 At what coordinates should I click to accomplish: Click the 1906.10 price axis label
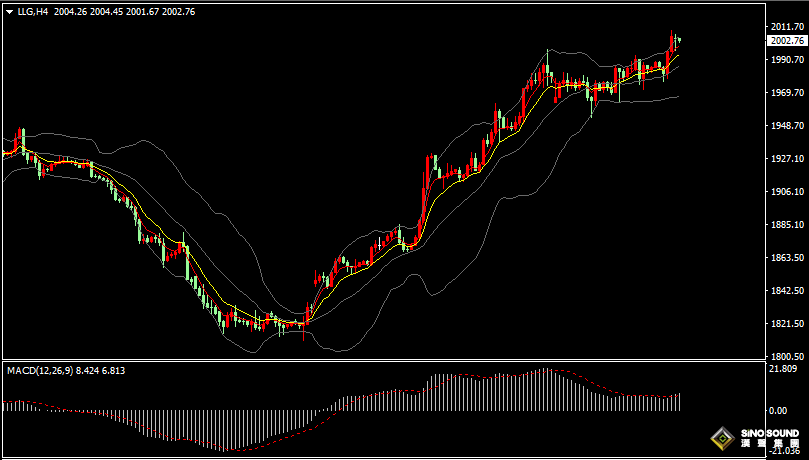784,191
